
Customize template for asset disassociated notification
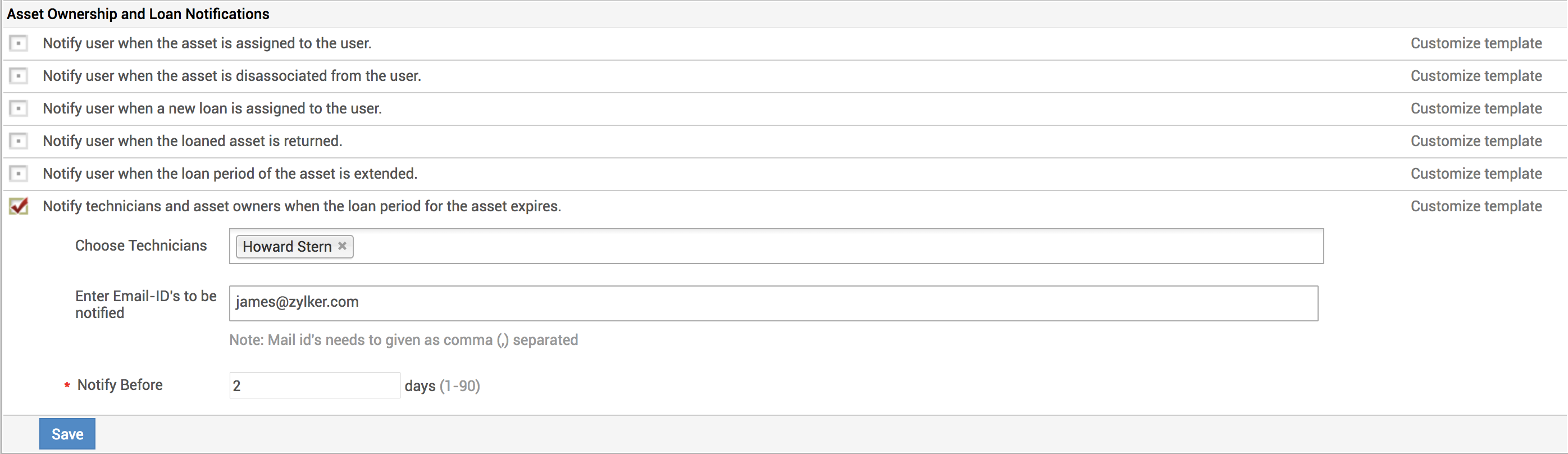click(x=1475, y=76)
